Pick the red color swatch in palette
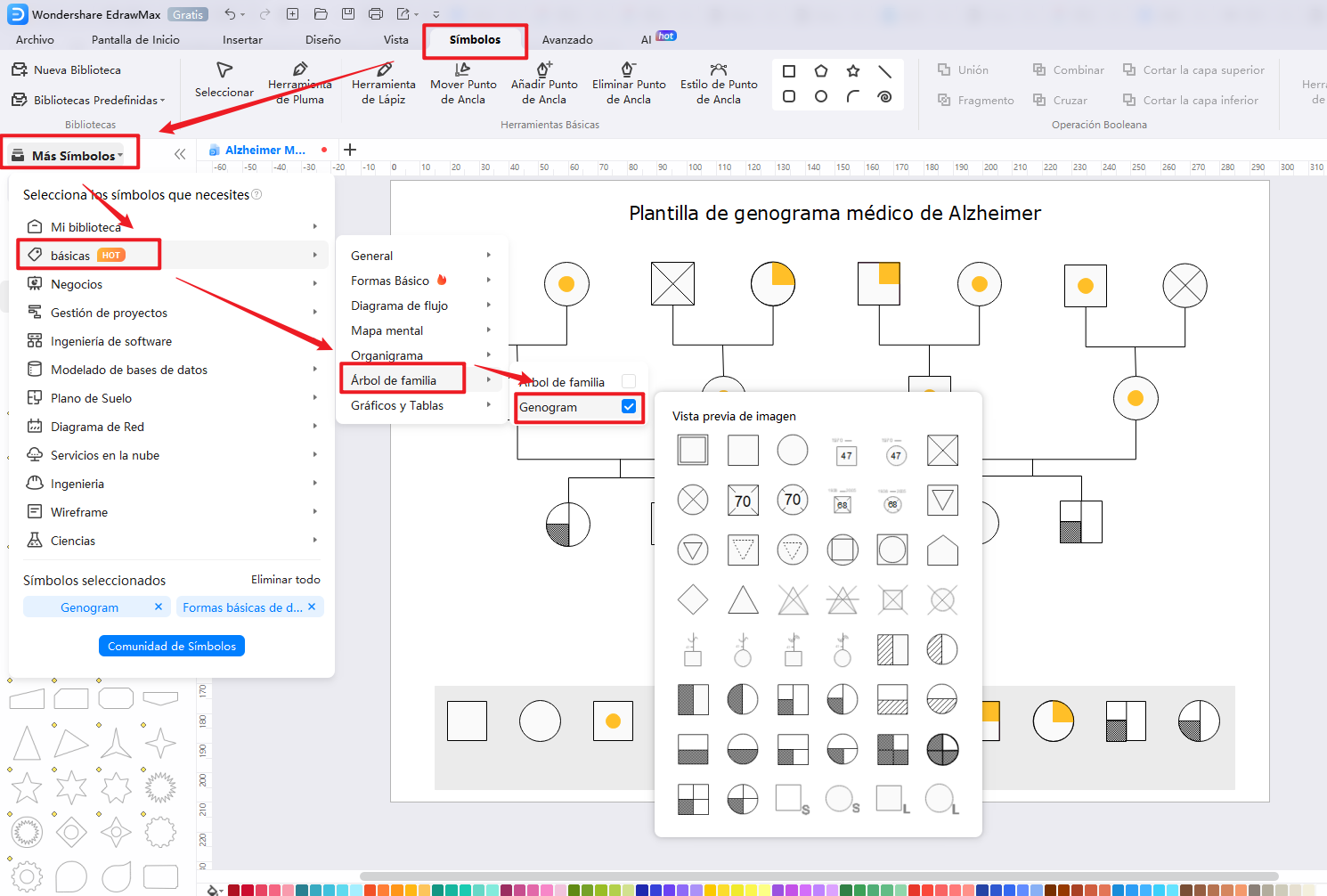 [x=234, y=890]
